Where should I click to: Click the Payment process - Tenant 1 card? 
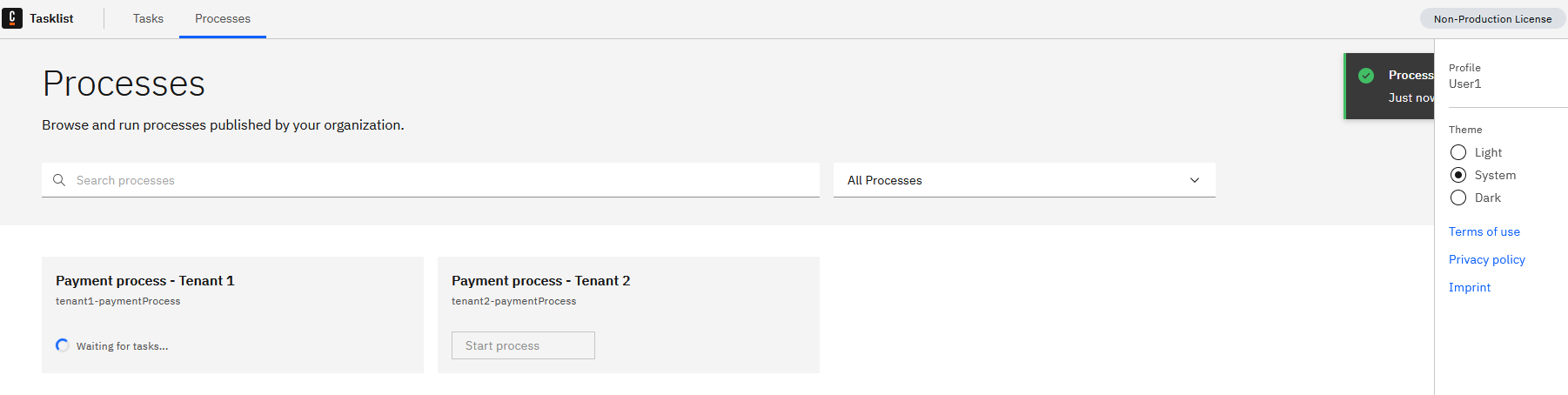232,315
